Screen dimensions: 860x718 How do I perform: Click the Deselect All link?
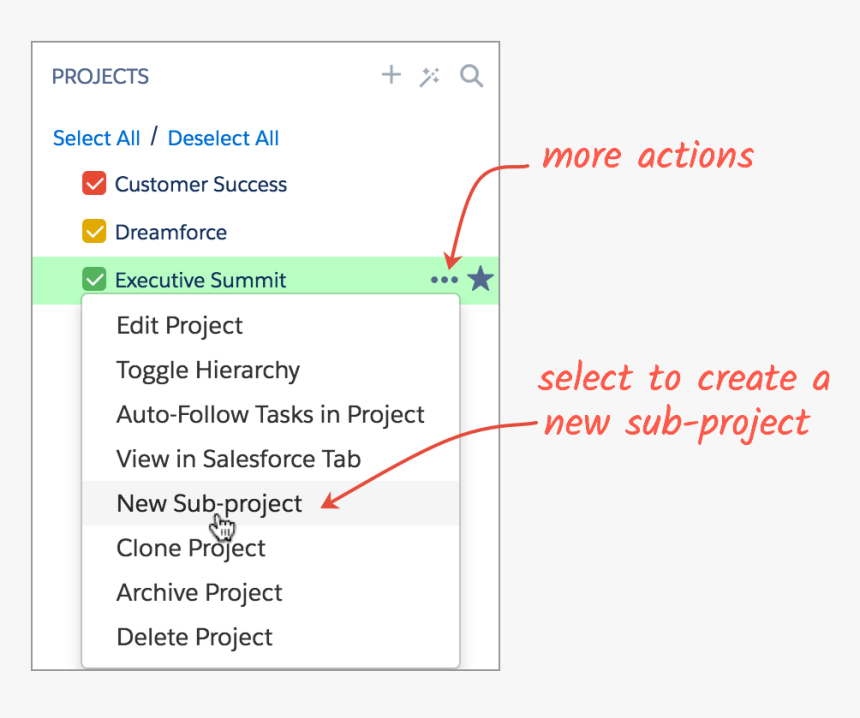223,138
